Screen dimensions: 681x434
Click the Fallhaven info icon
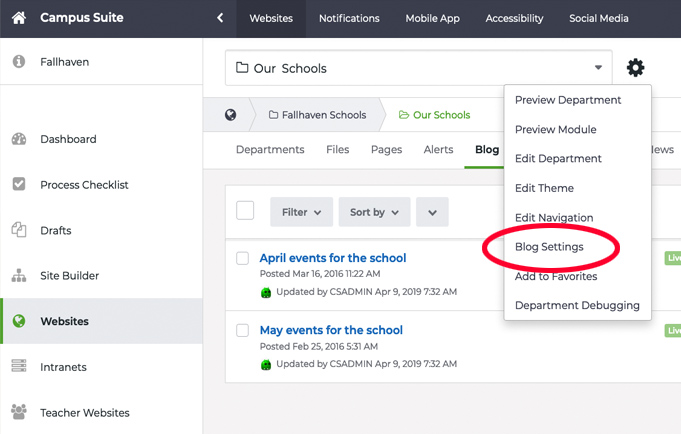tap(19, 62)
